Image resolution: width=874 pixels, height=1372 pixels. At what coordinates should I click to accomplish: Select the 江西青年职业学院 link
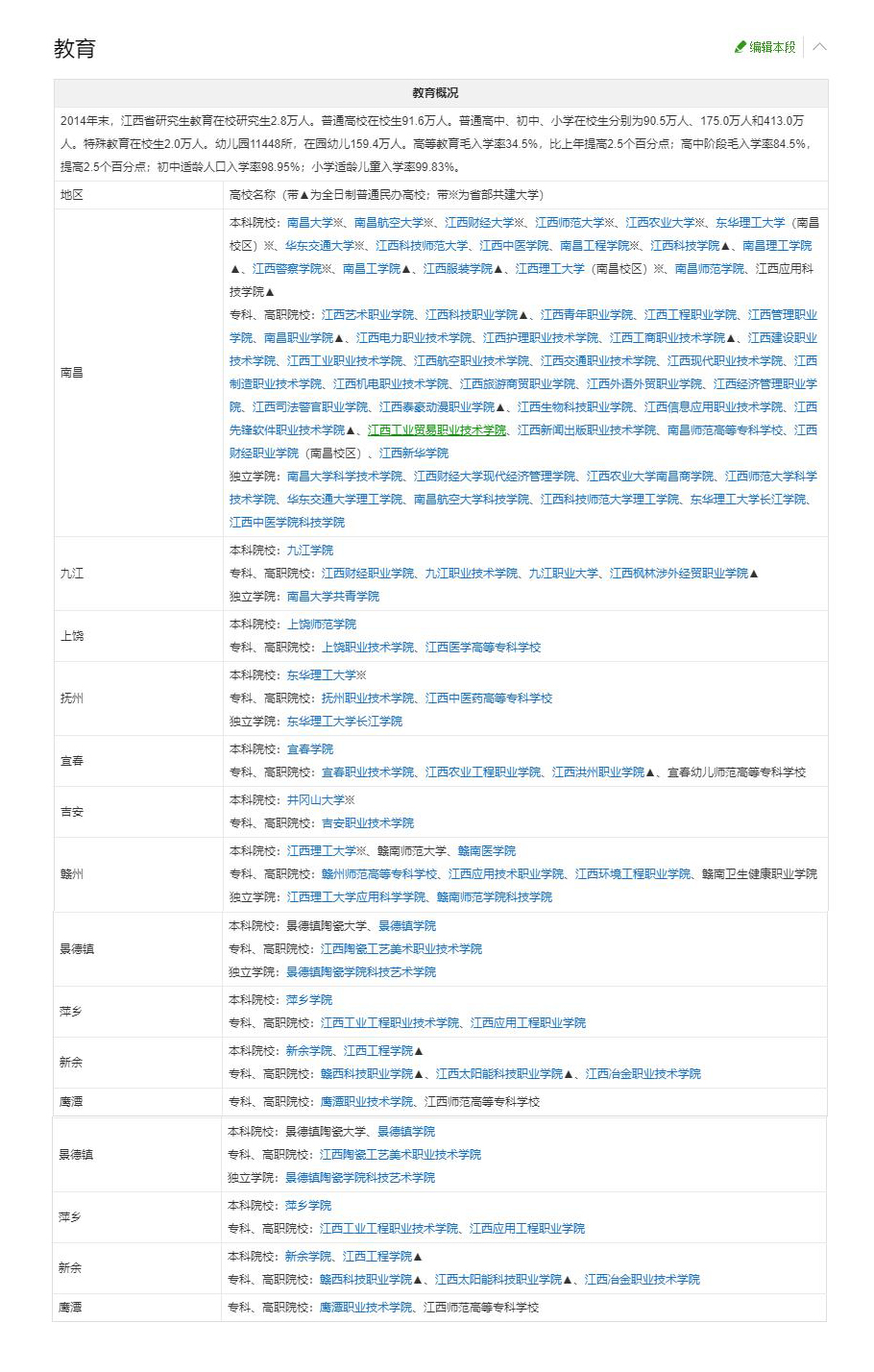pos(587,315)
